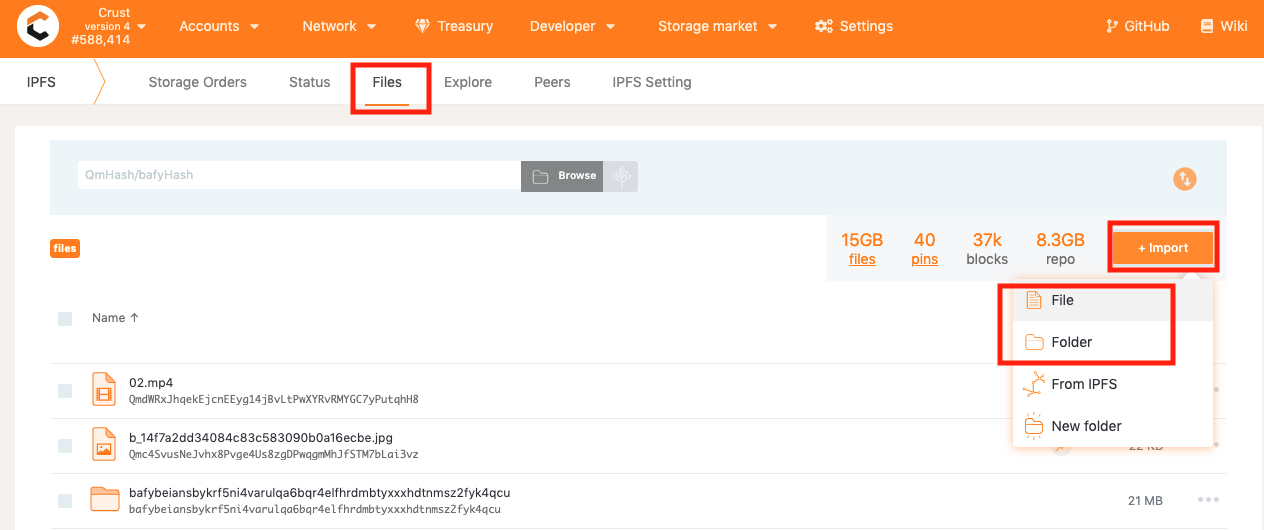Image resolution: width=1264 pixels, height=530 pixels.
Task: Choose New folder in Import menu
Action: click(1113, 426)
